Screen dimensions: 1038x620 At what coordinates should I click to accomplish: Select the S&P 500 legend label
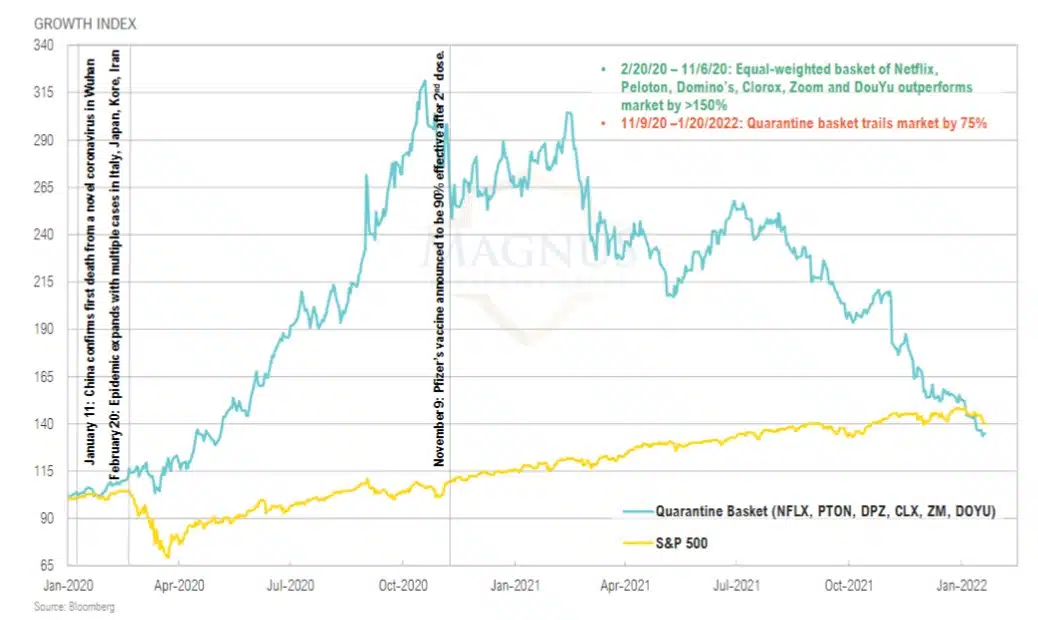coord(682,545)
